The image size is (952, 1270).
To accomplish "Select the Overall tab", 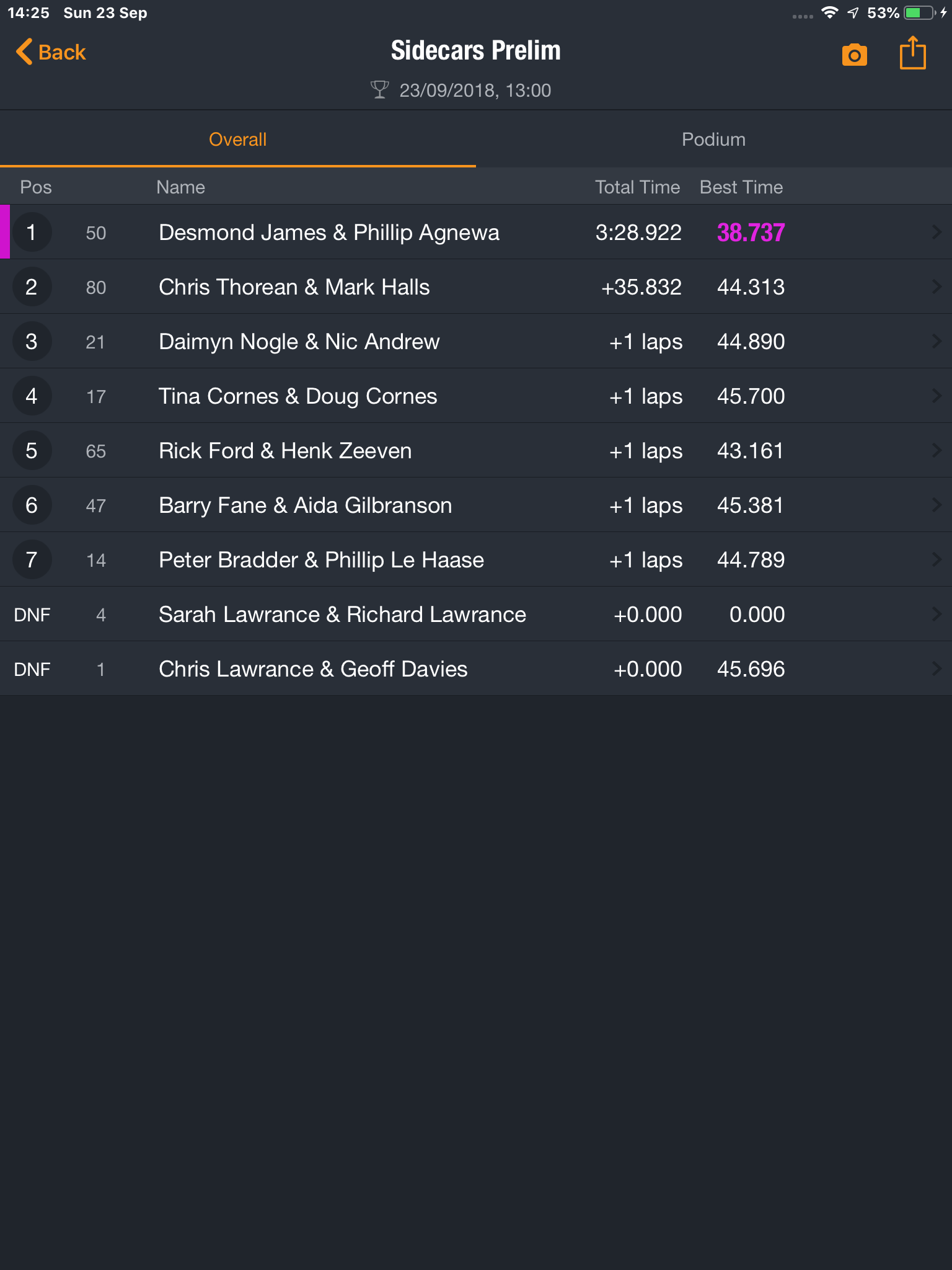I will click(x=238, y=140).
